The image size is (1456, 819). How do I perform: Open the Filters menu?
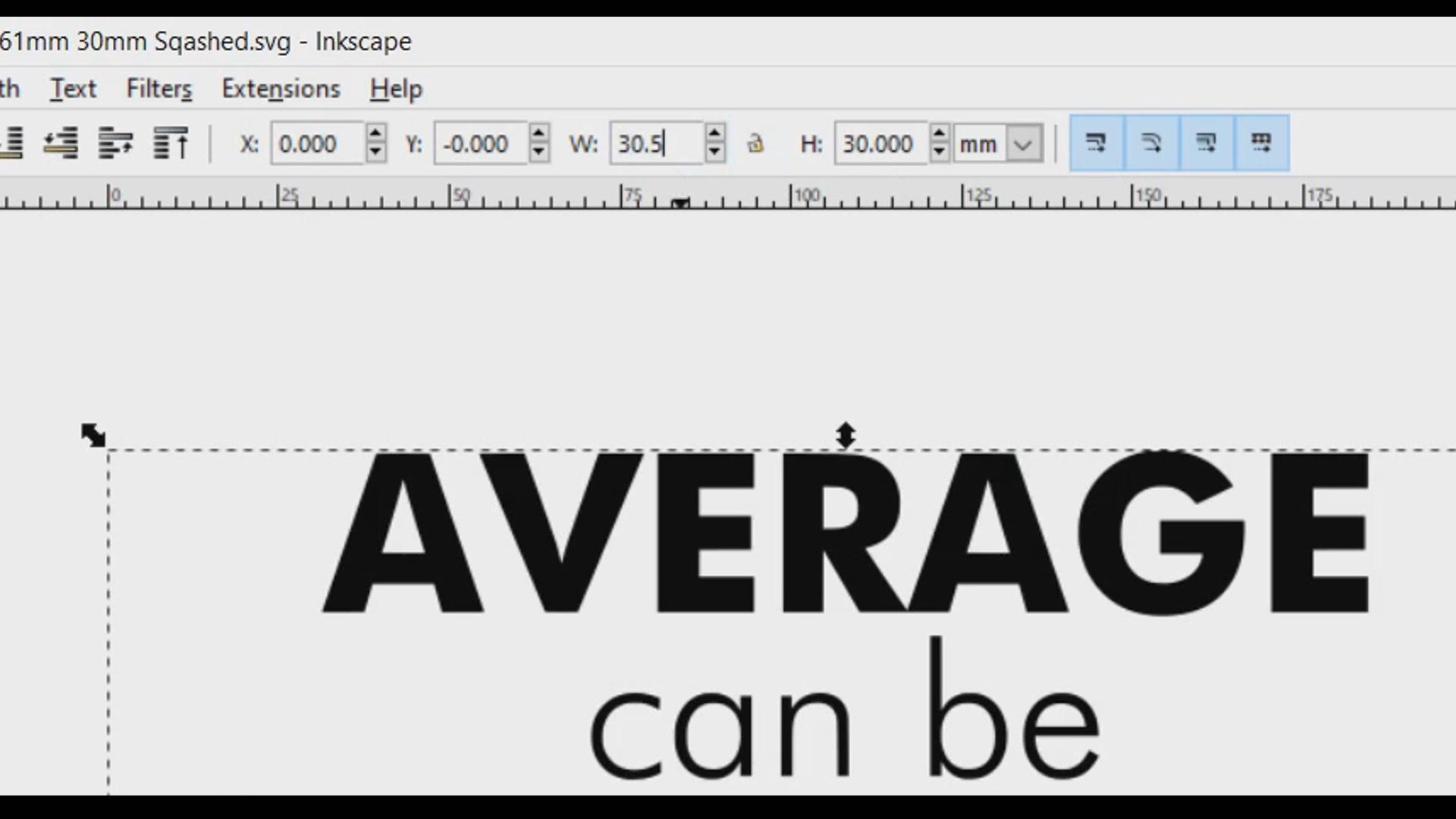tap(159, 89)
